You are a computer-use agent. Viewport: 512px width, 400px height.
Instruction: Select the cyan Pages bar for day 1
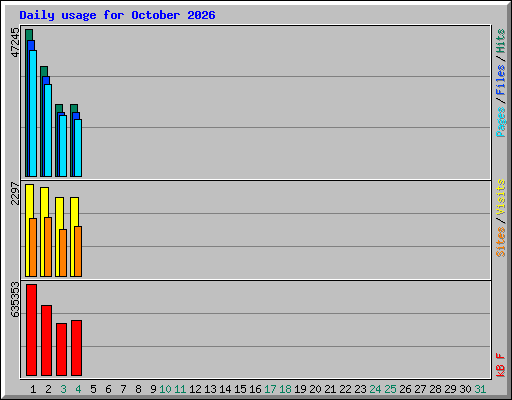(33, 113)
